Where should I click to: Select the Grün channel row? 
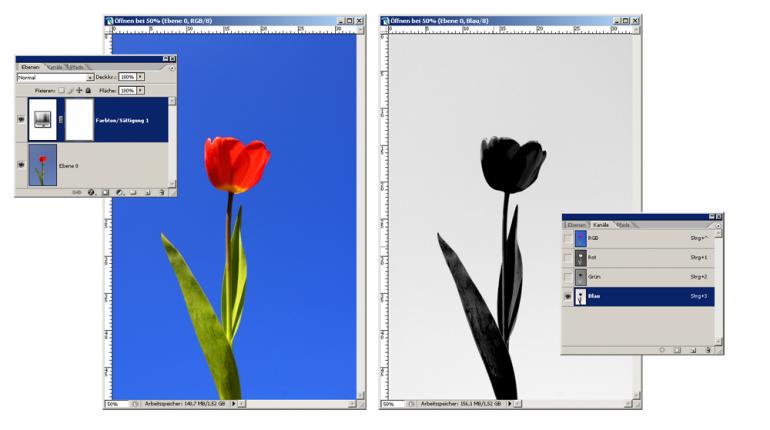click(638, 277)
